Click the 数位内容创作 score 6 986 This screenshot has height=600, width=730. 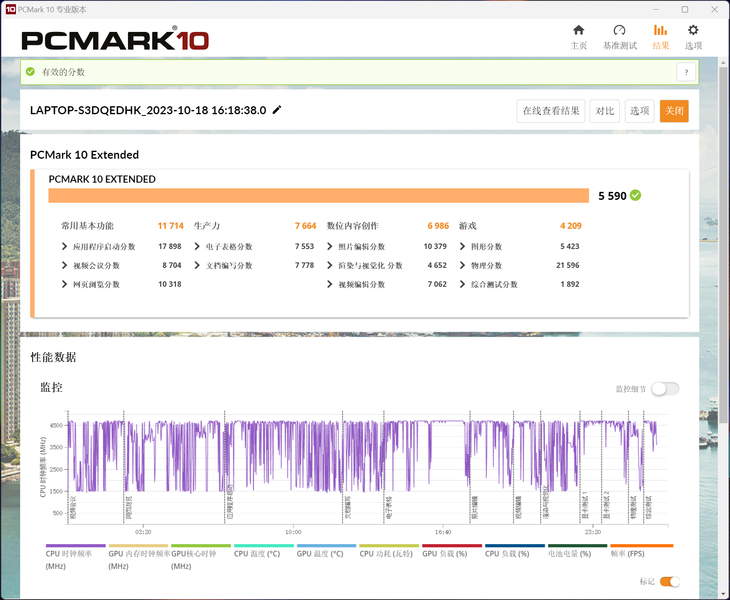438,226
